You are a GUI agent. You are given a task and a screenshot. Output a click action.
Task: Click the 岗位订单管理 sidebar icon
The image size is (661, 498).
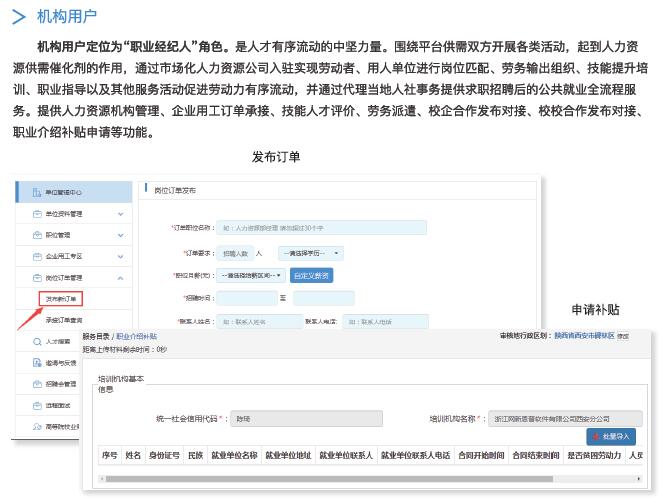pyautogui.click(x=36, y=277)
